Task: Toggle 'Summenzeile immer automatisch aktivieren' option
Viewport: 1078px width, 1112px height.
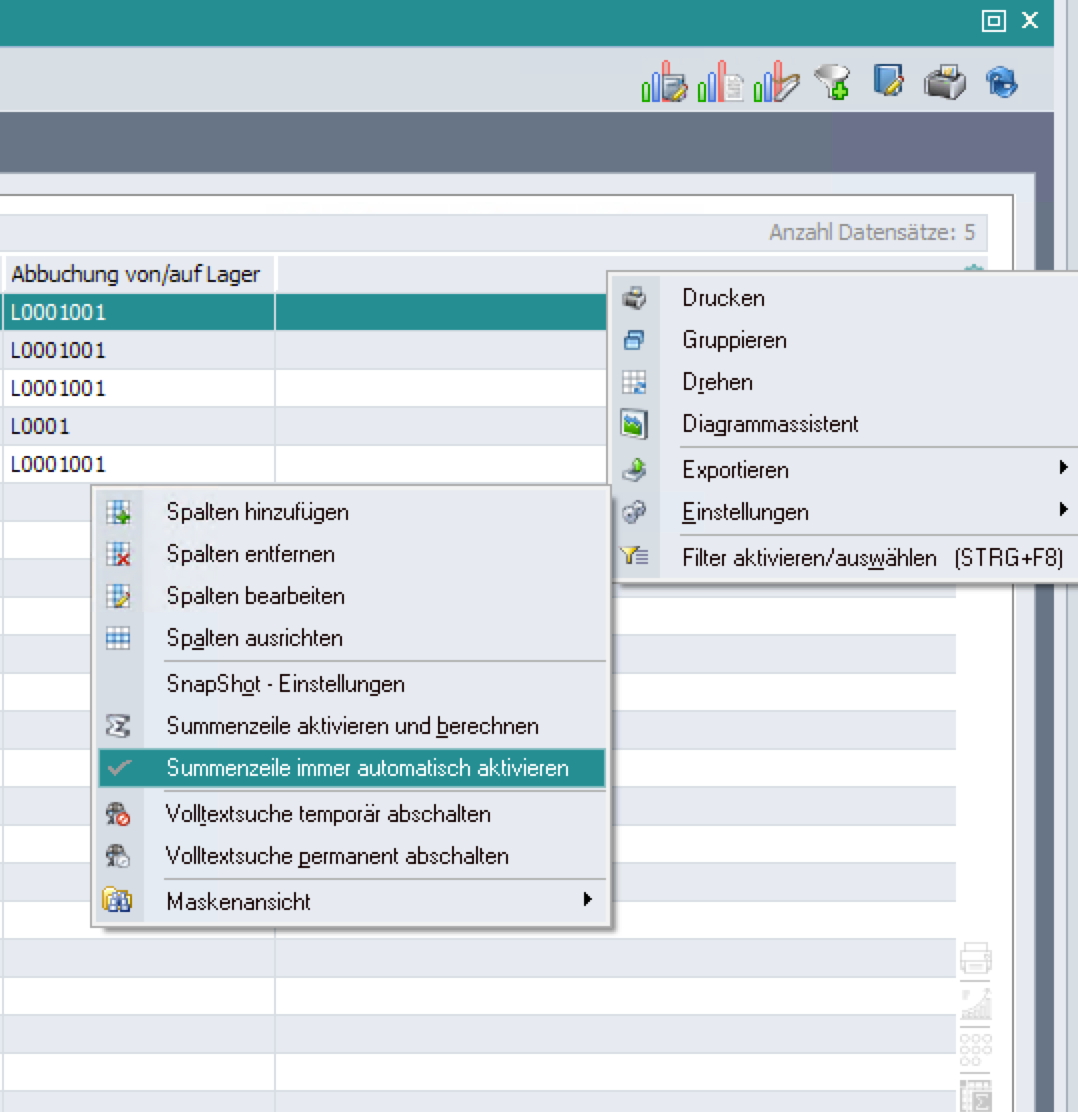Action: [367, 768]
